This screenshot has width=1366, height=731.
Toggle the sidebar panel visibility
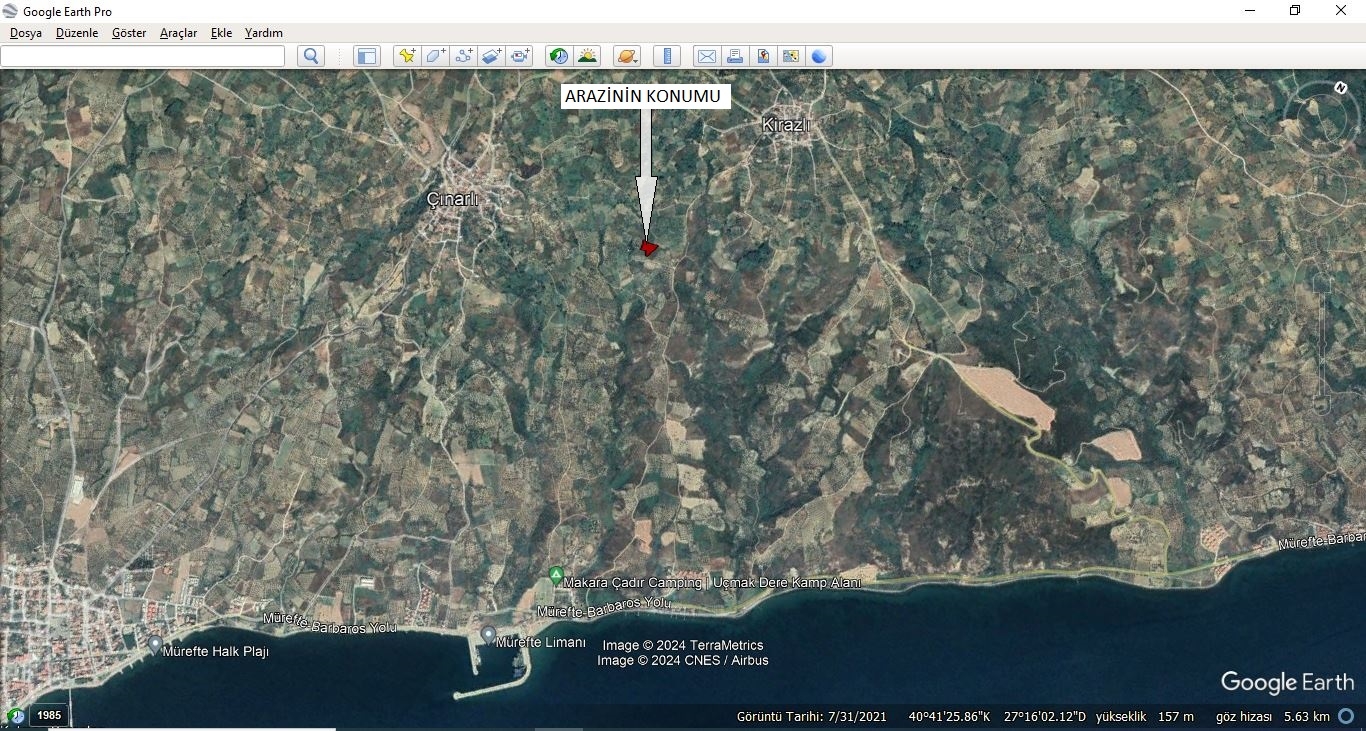[x=367, y=56]
